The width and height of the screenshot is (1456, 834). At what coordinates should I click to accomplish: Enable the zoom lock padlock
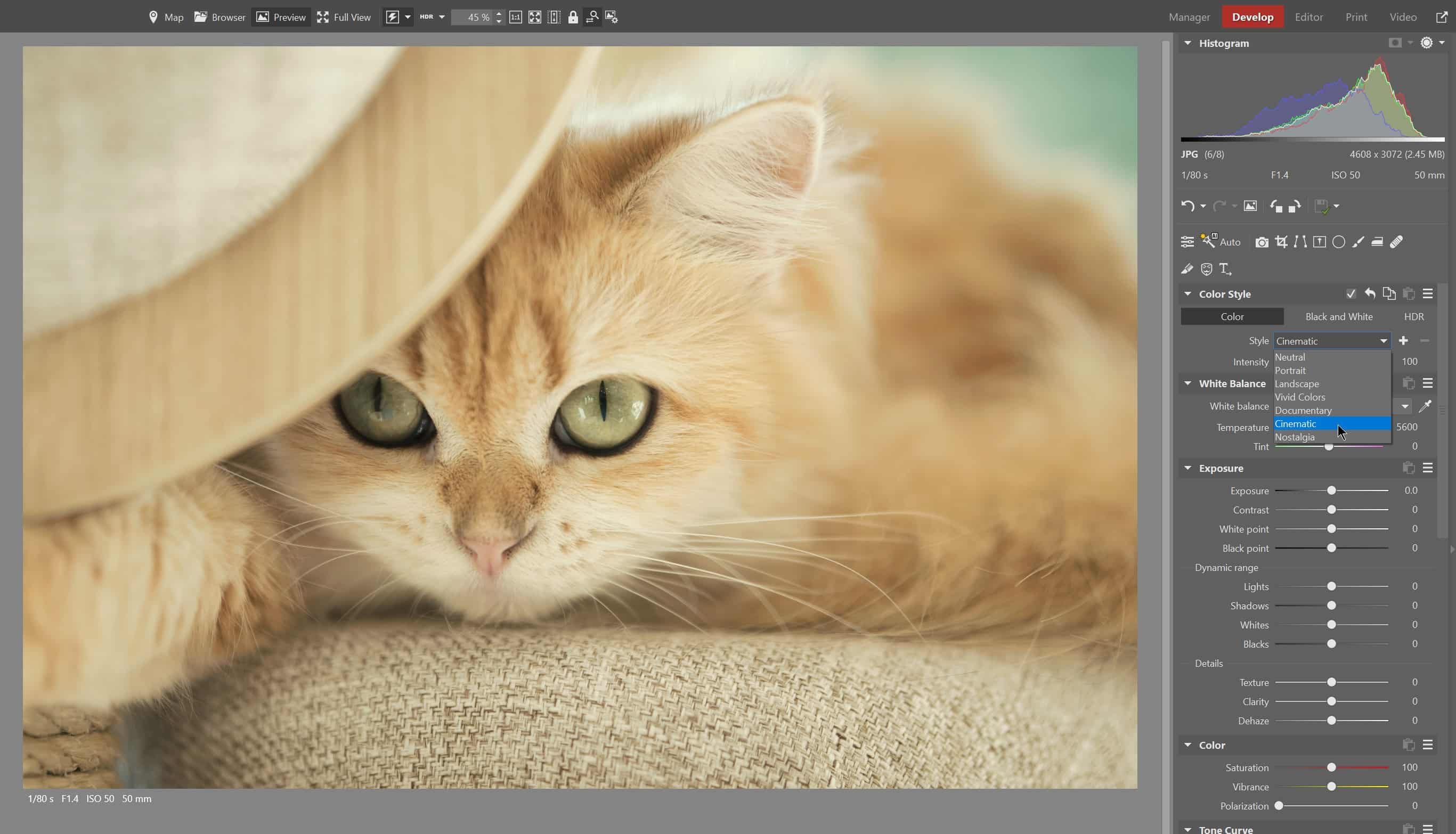pyautogui.click(x=573, y=17)
